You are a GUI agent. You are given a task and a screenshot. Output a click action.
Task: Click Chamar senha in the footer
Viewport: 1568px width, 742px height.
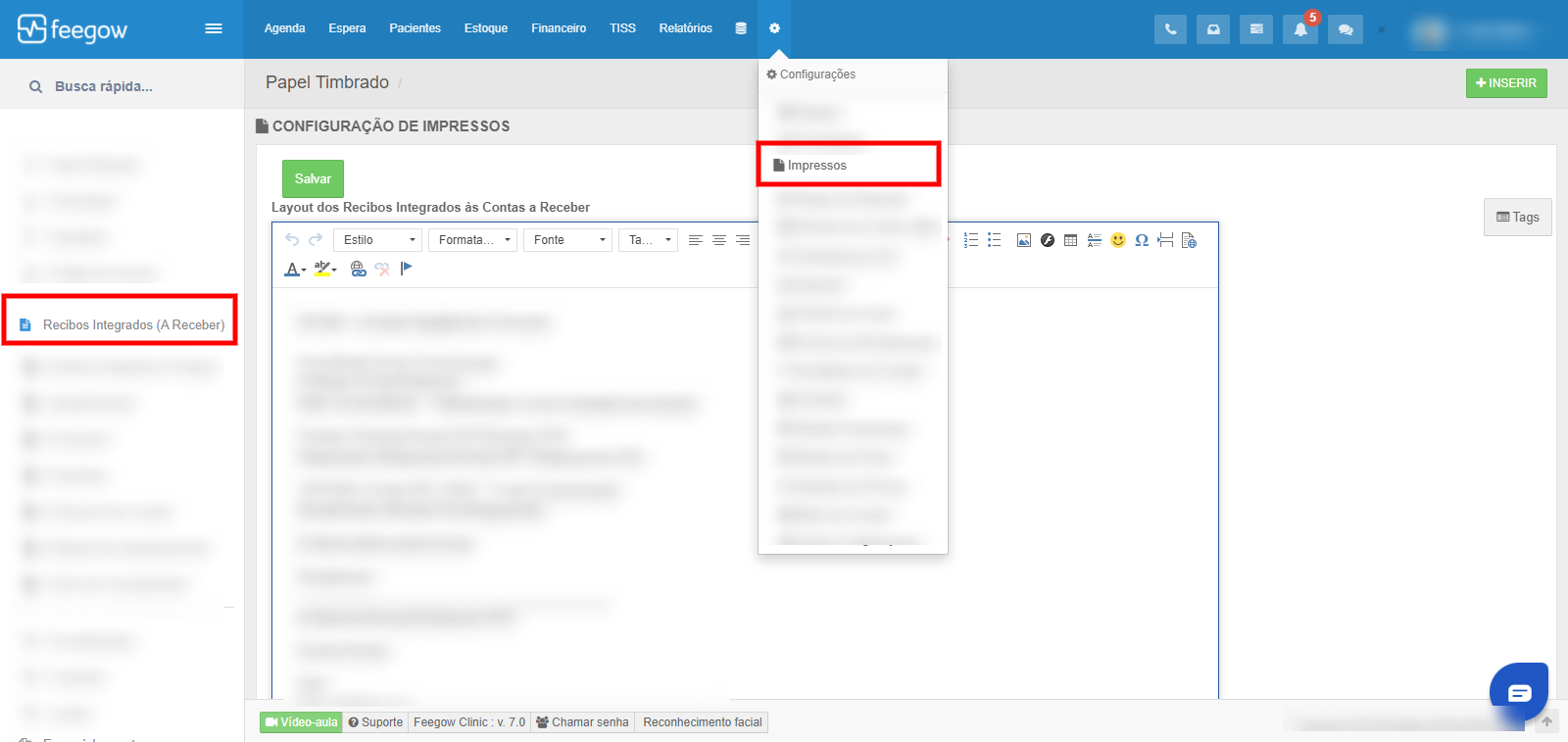pyautogui.click(x=582, y=722)
